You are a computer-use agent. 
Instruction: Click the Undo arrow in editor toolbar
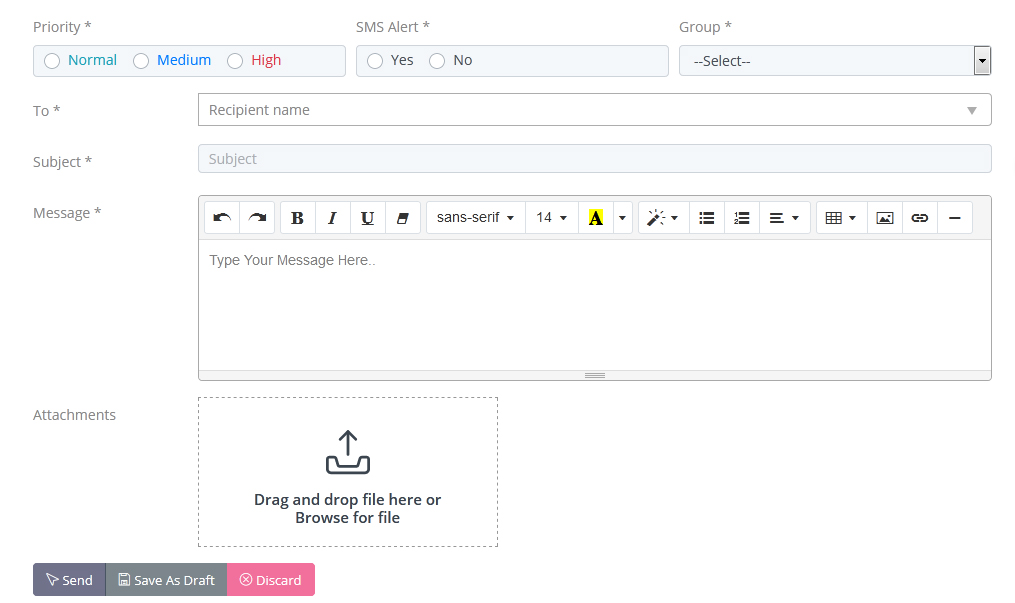coord(222,218)
